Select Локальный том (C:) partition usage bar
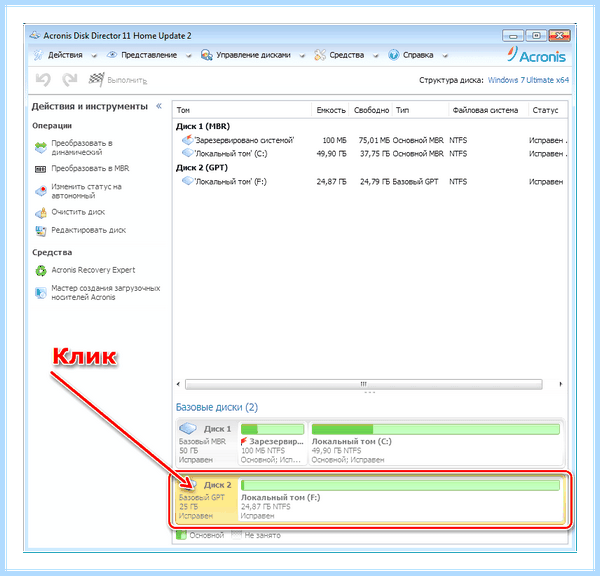This screenshot has height=576, width=600. click(435, 429)
